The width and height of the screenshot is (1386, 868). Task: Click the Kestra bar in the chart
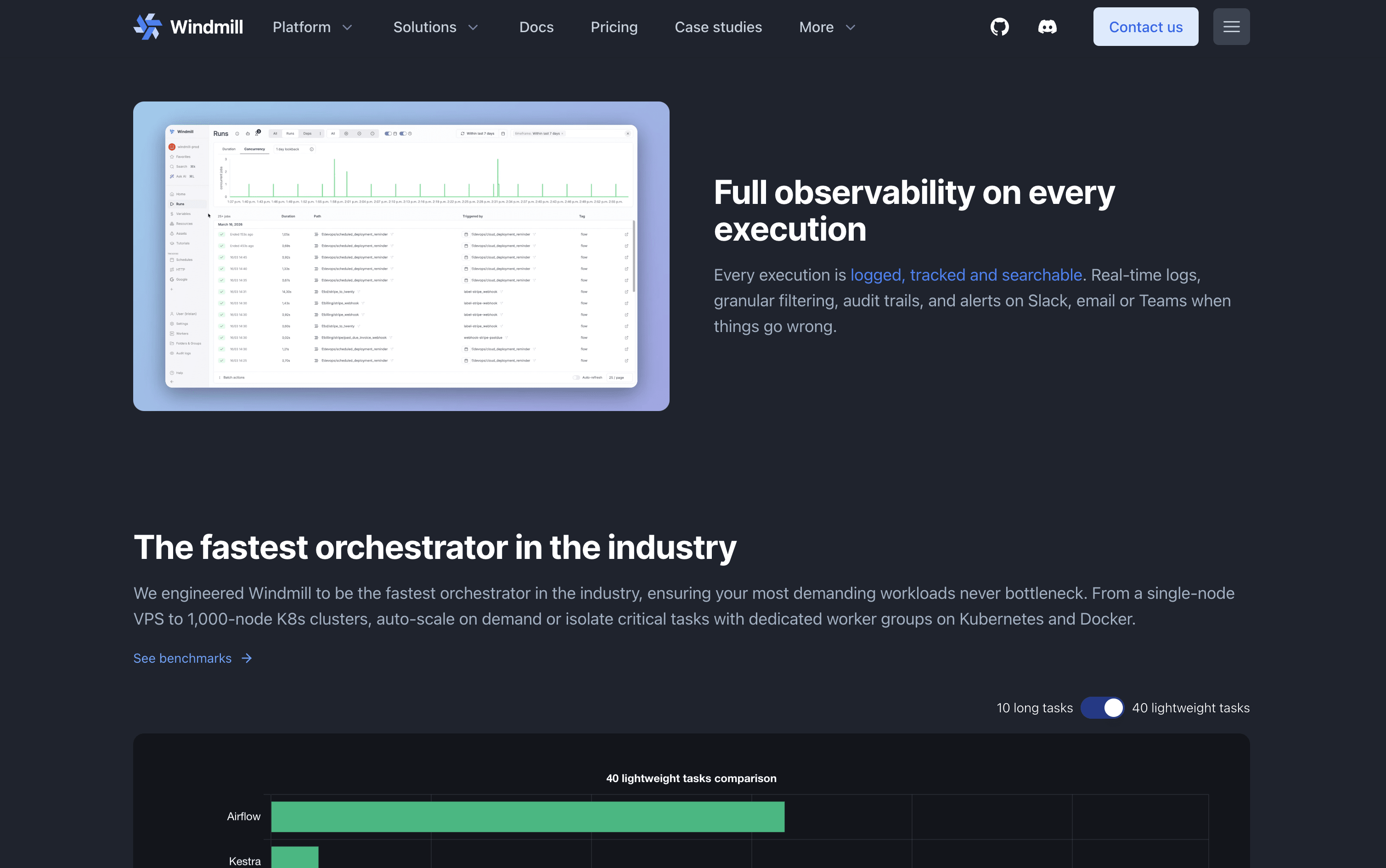(294, 857)
